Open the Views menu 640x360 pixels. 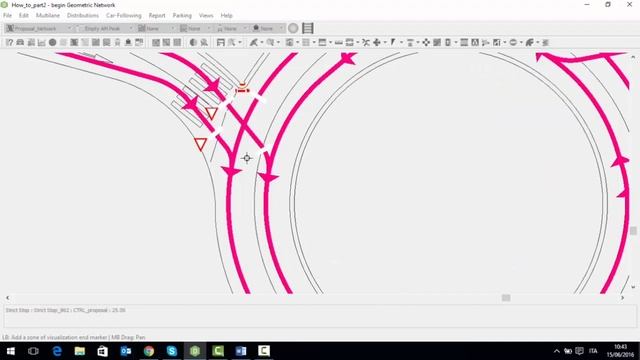point(206,16)
